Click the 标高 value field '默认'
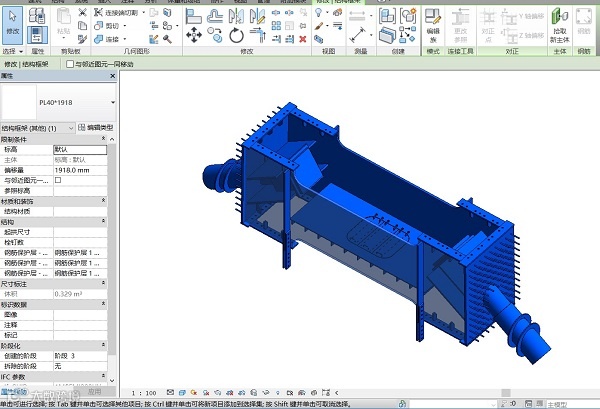The image size is (600, 409). [80, 150]
